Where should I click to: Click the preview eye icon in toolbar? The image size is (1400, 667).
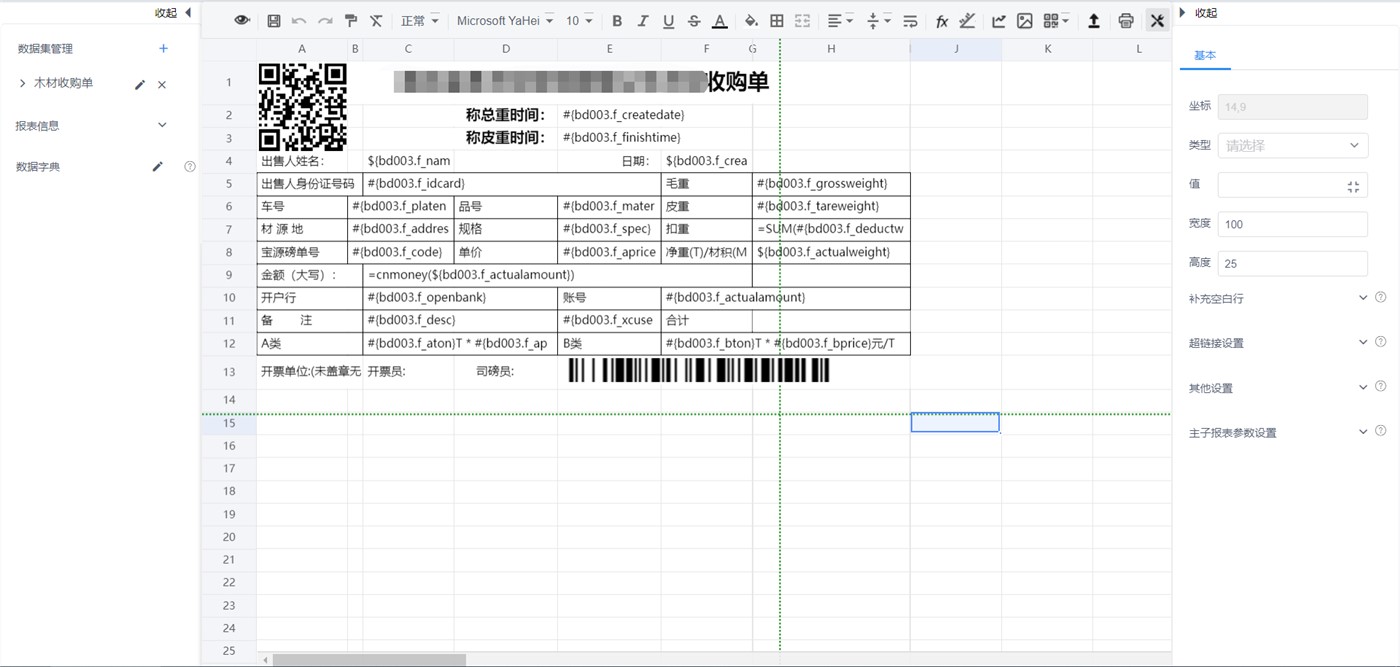click(242, 20)
